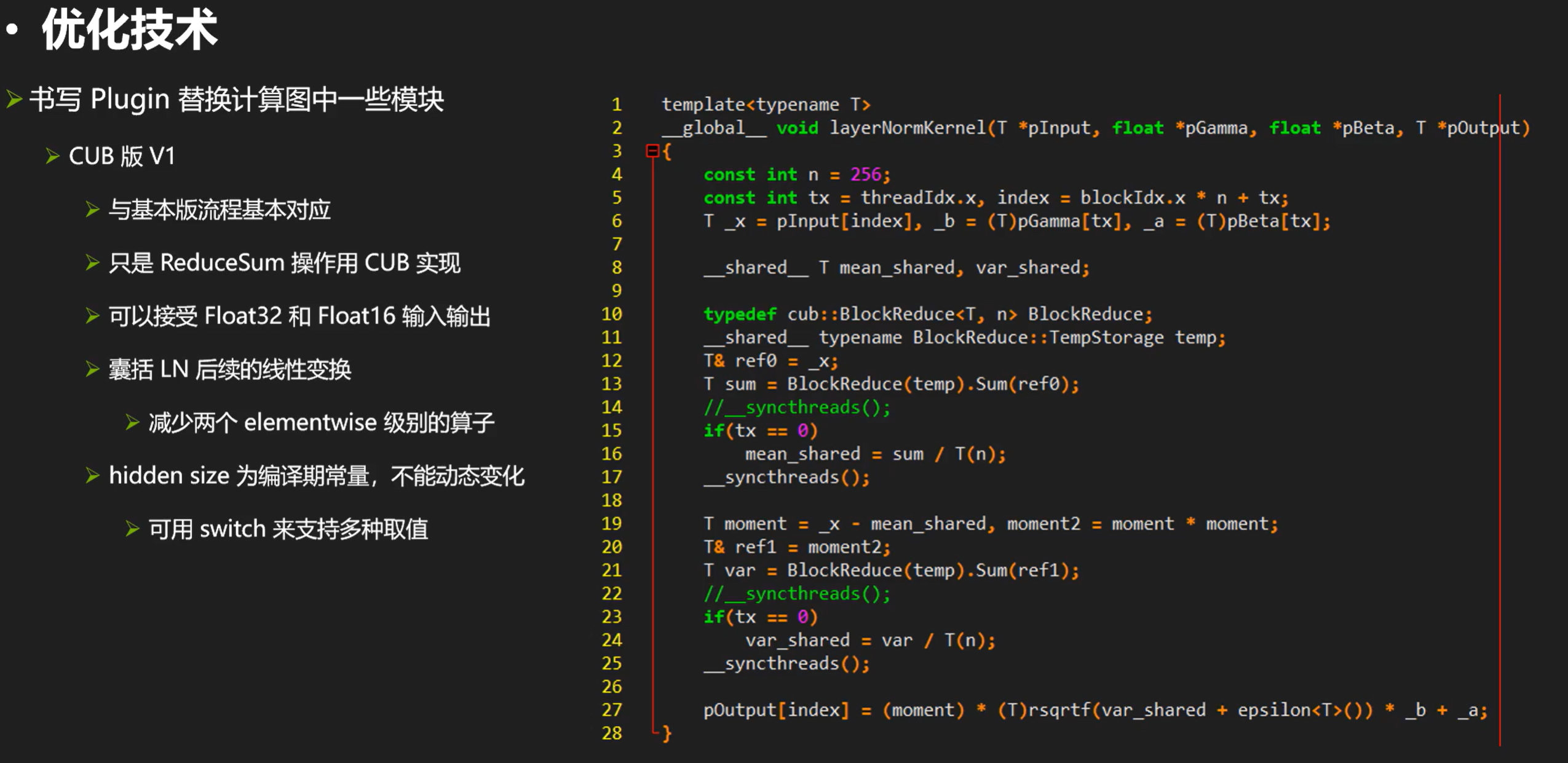Click the *pOutput parameter on line 2
Screen dimensions: 1568x763
point(1478,128)
